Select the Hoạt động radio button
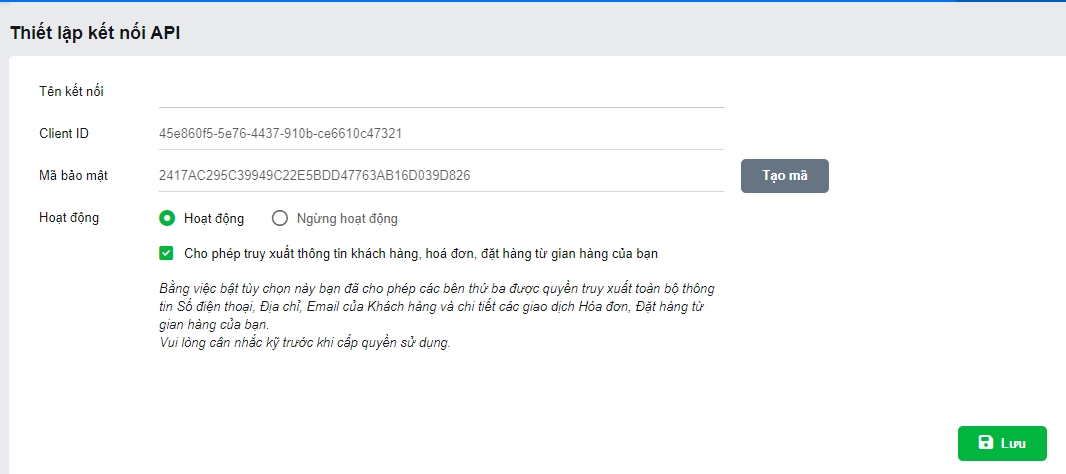 167,218
